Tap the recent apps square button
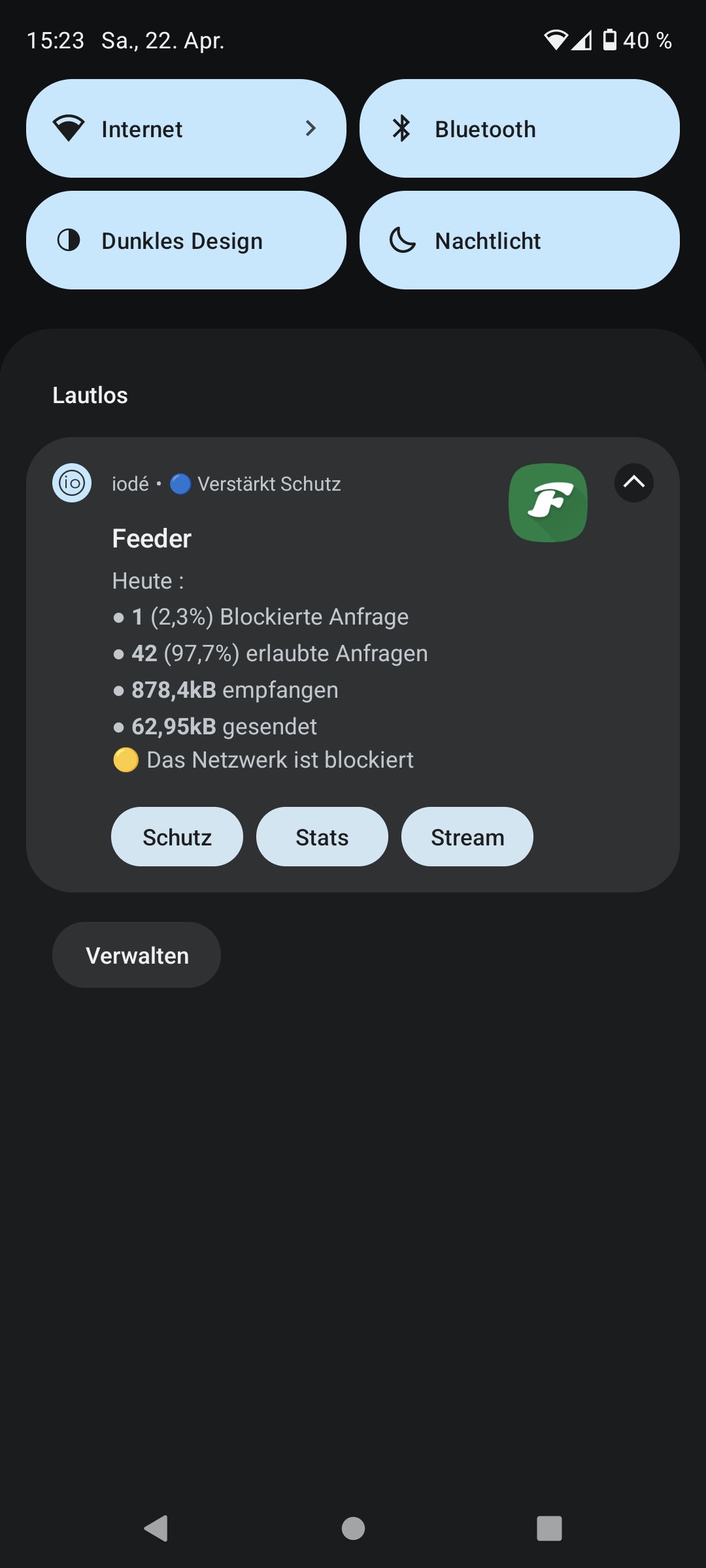Image resolution: width=706 pixels, height=1568 pixels. (x=549, y=1528)
